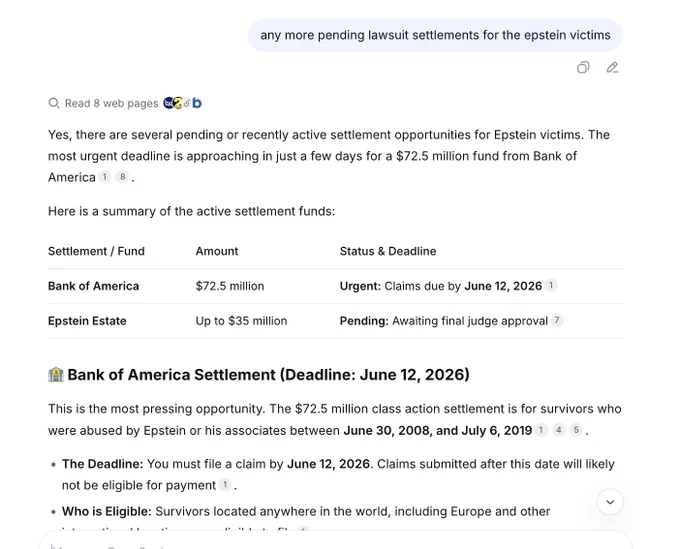The width and height of the screenshot is (680, 549).
Task: Edit the user message with the pencil icon
Action: 612,68
